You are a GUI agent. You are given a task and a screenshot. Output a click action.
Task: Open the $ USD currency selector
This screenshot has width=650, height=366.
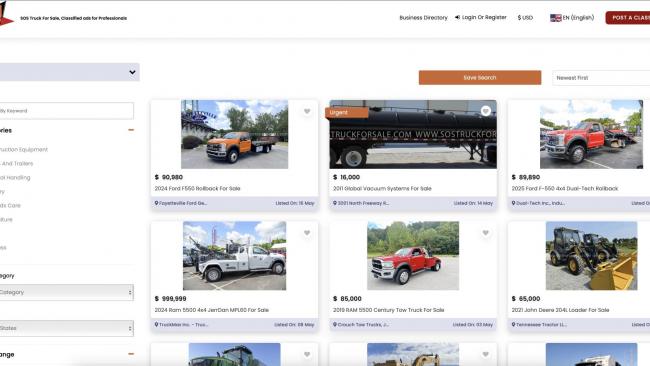tap(525, 18)
